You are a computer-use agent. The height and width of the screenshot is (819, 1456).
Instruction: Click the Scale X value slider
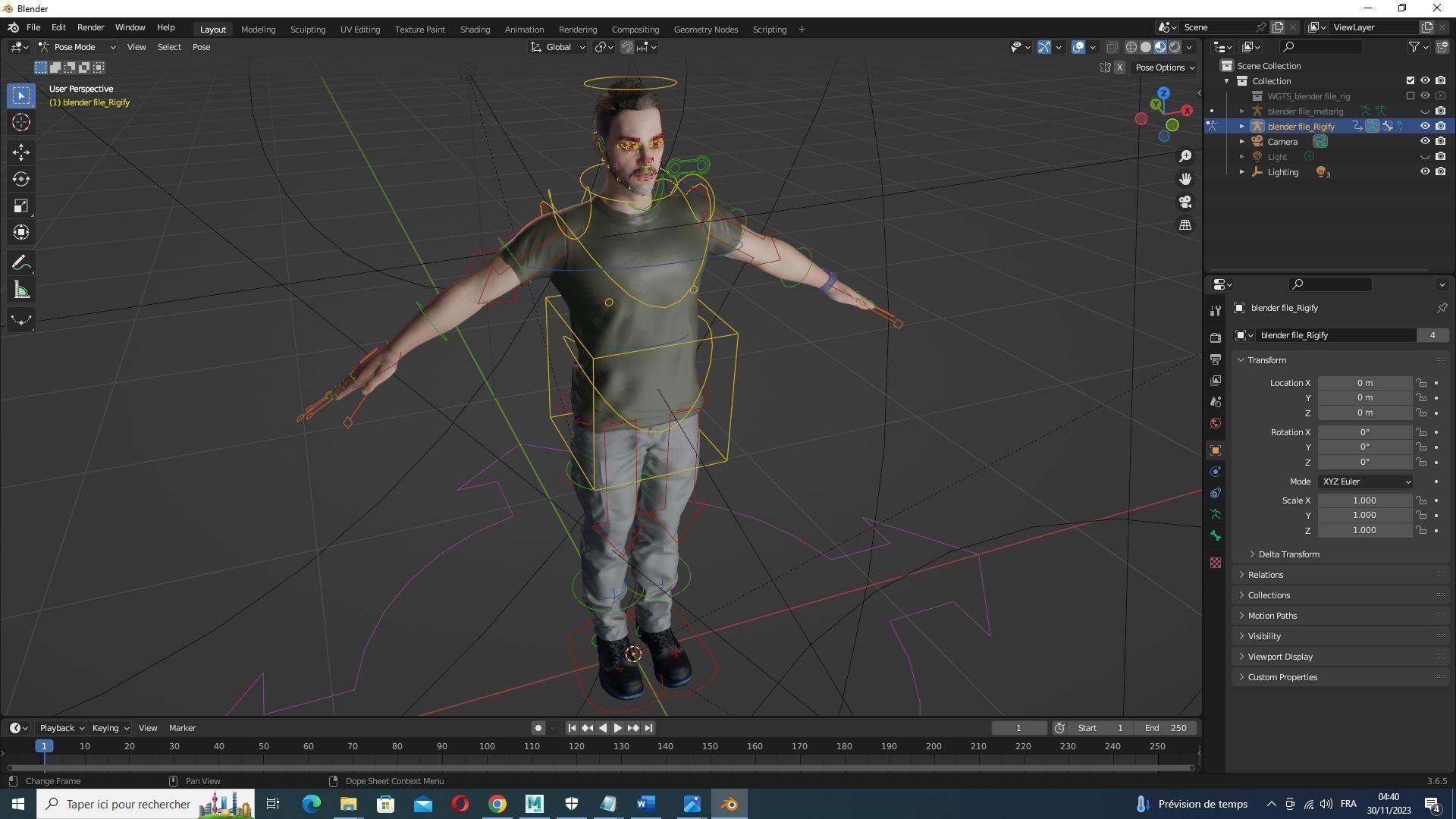(x=1363, y=500)
